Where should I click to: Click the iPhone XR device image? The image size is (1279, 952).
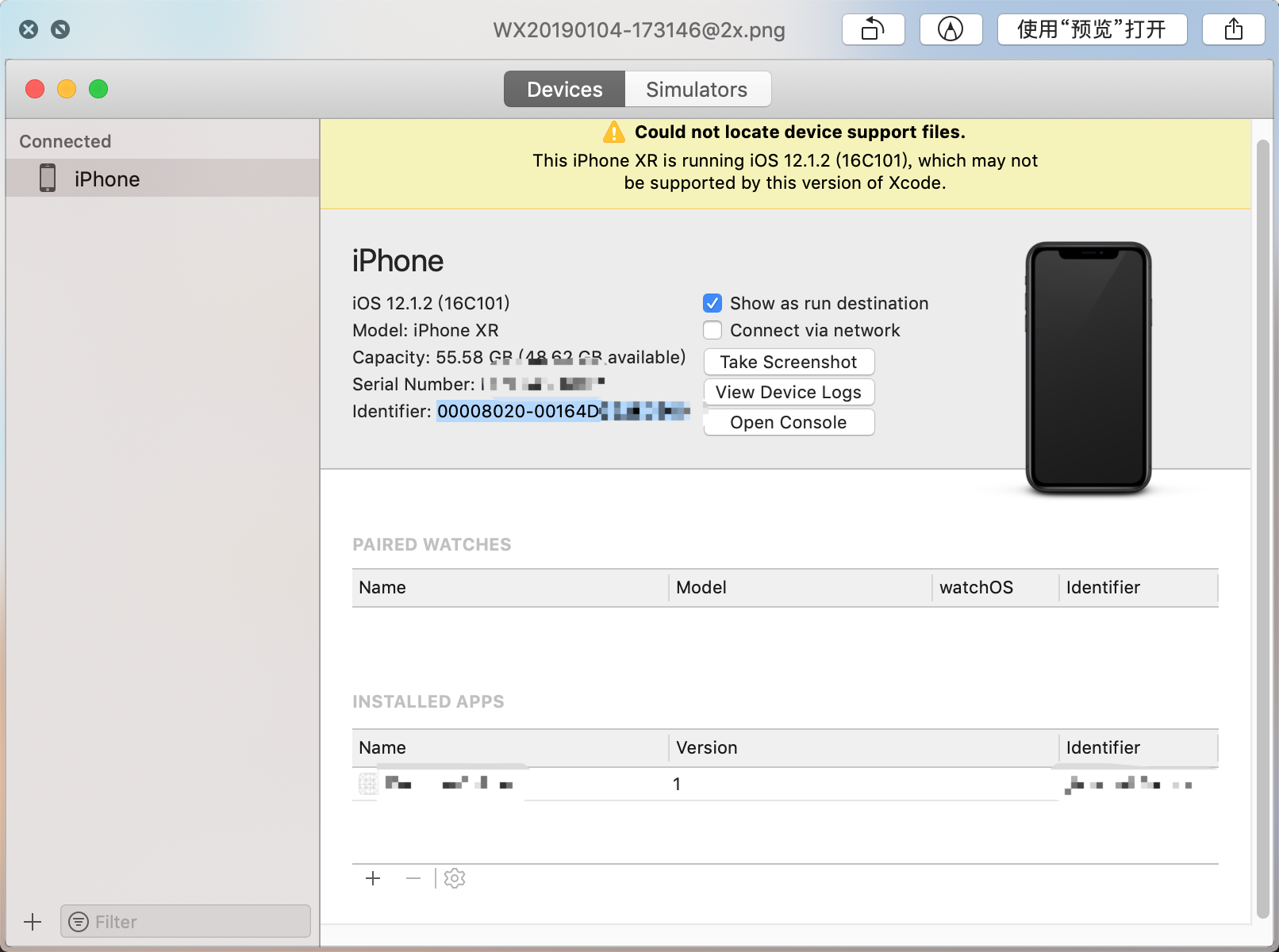[1088, 368]
